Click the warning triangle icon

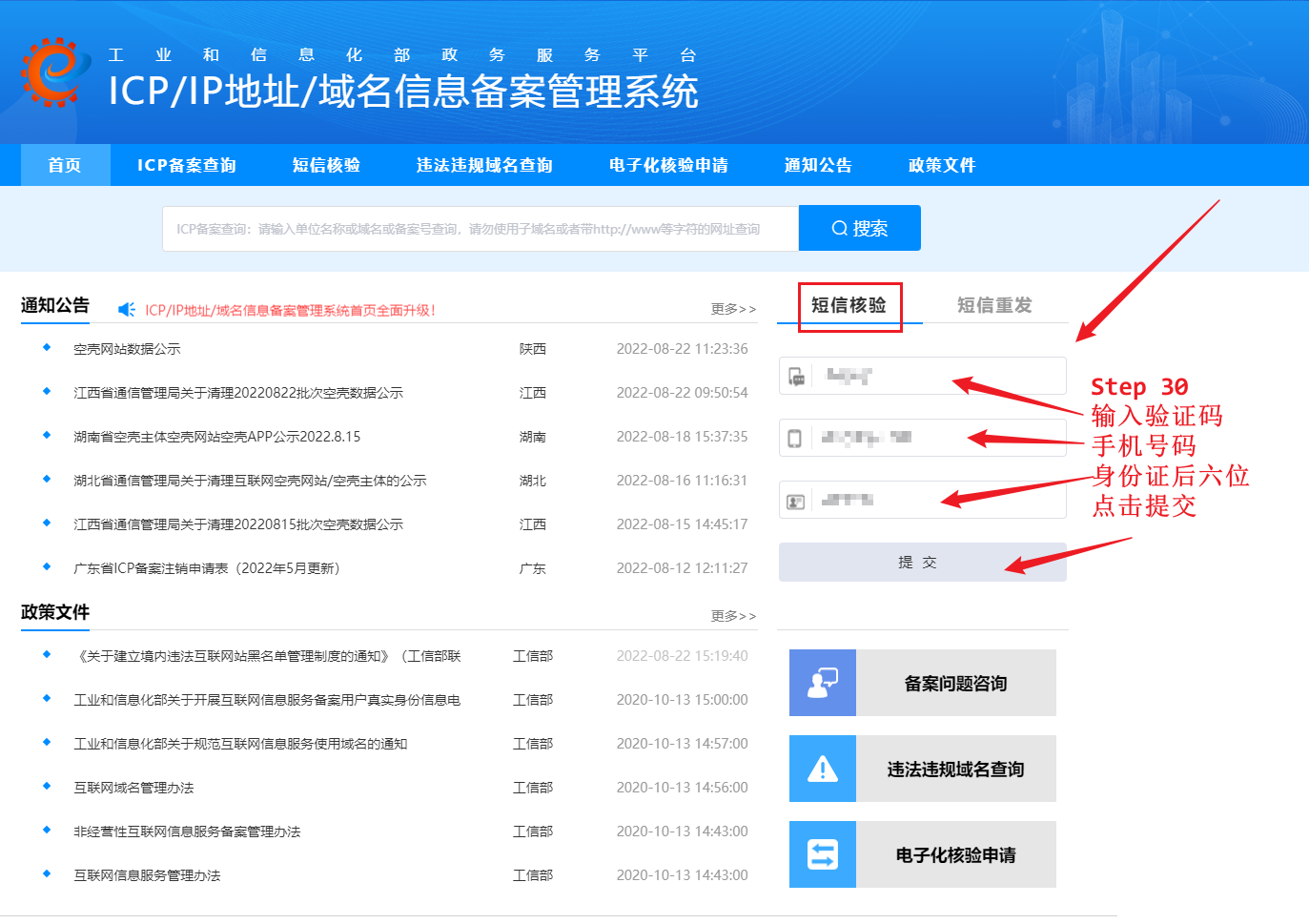point(823,769)
